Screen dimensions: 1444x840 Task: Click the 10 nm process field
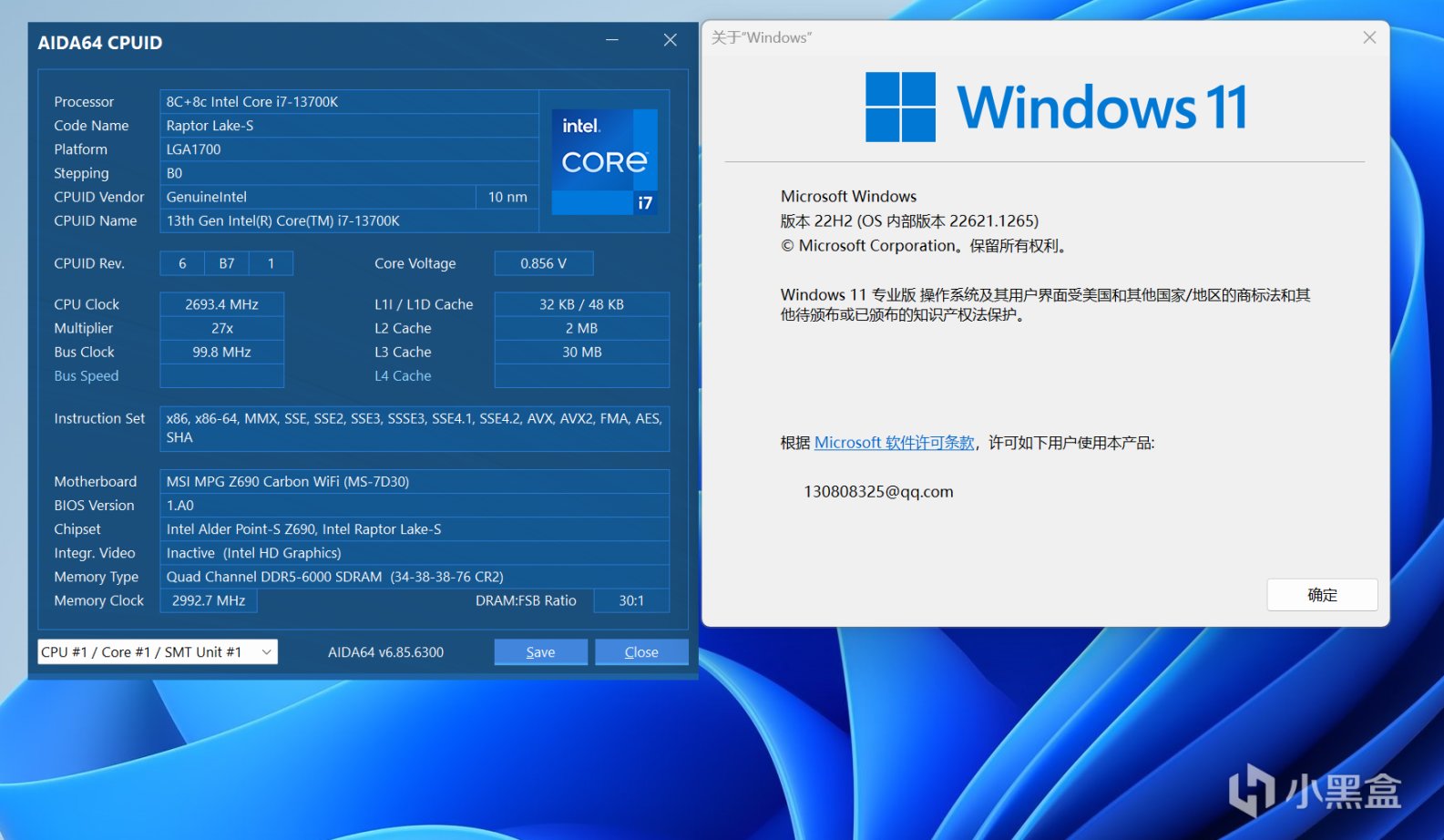pyautogui.click(x=507, y=197)
